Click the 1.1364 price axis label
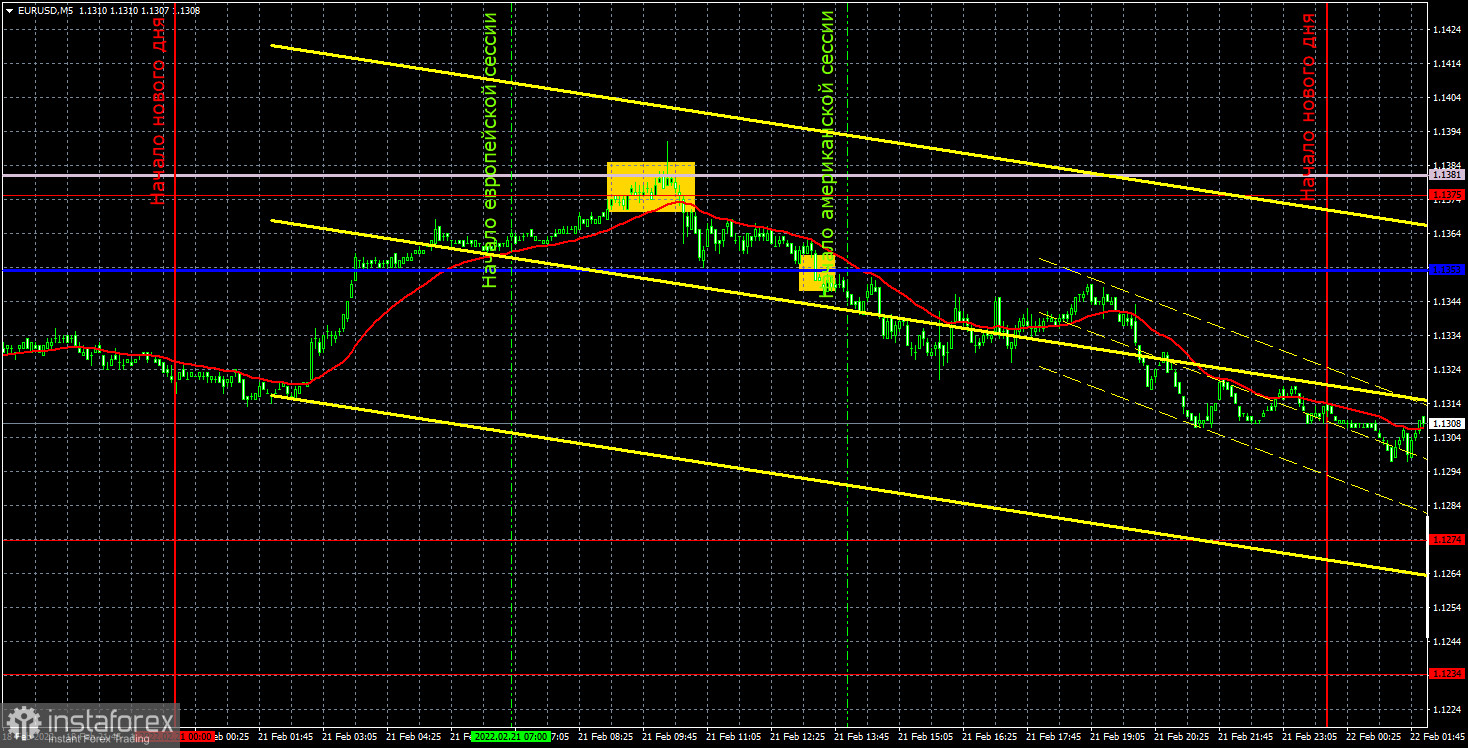 [1447, 234]
